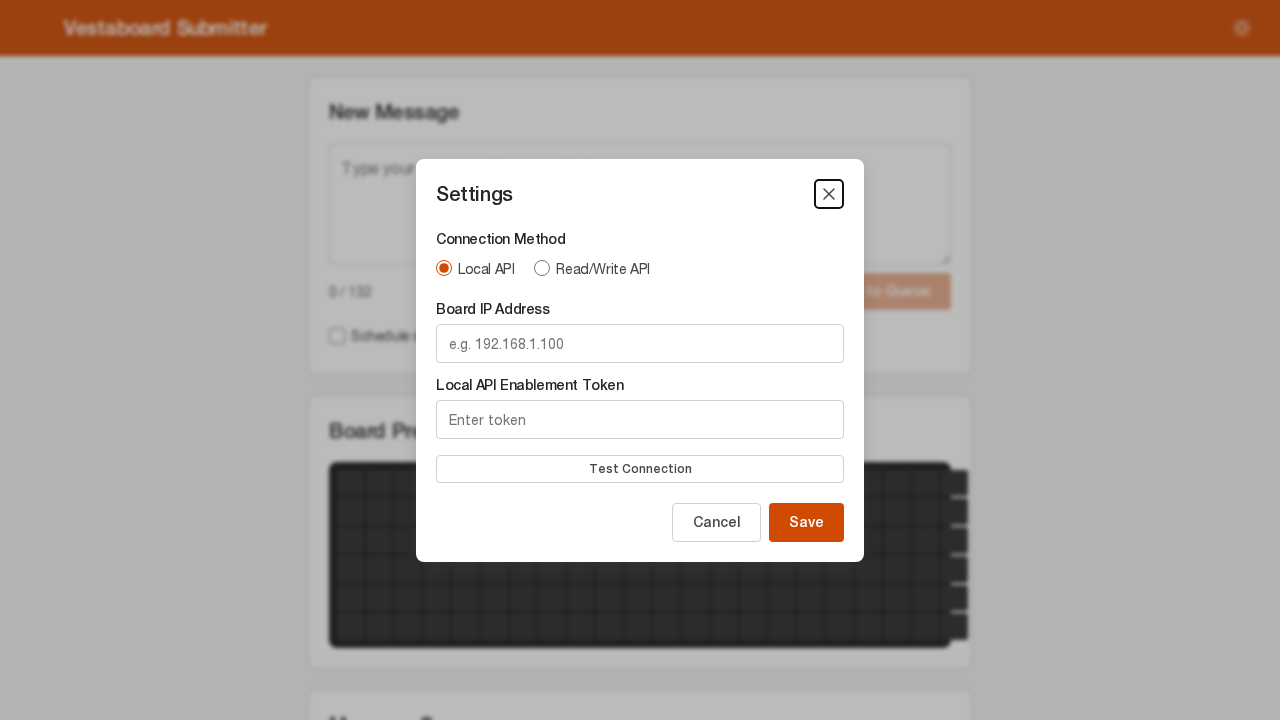The width and height of the screenshot is (1280, 720).
Task: Toggle the Schedule checkbox behind the dialog
Action: pyautogui.click(x=337, y=336)
